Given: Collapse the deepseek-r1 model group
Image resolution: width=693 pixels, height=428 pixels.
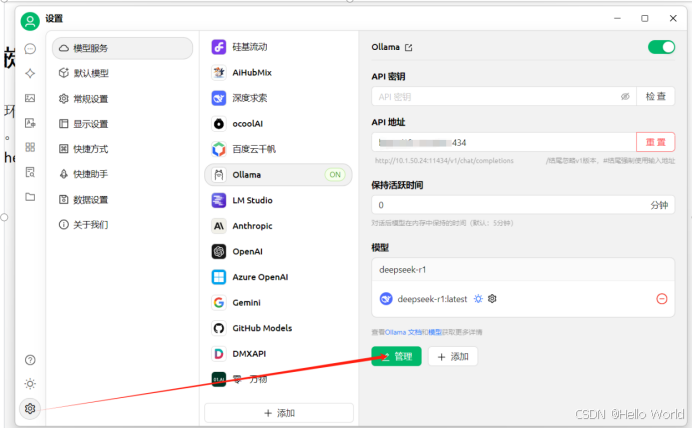Looking at the screenshot, I should point(523,270).
